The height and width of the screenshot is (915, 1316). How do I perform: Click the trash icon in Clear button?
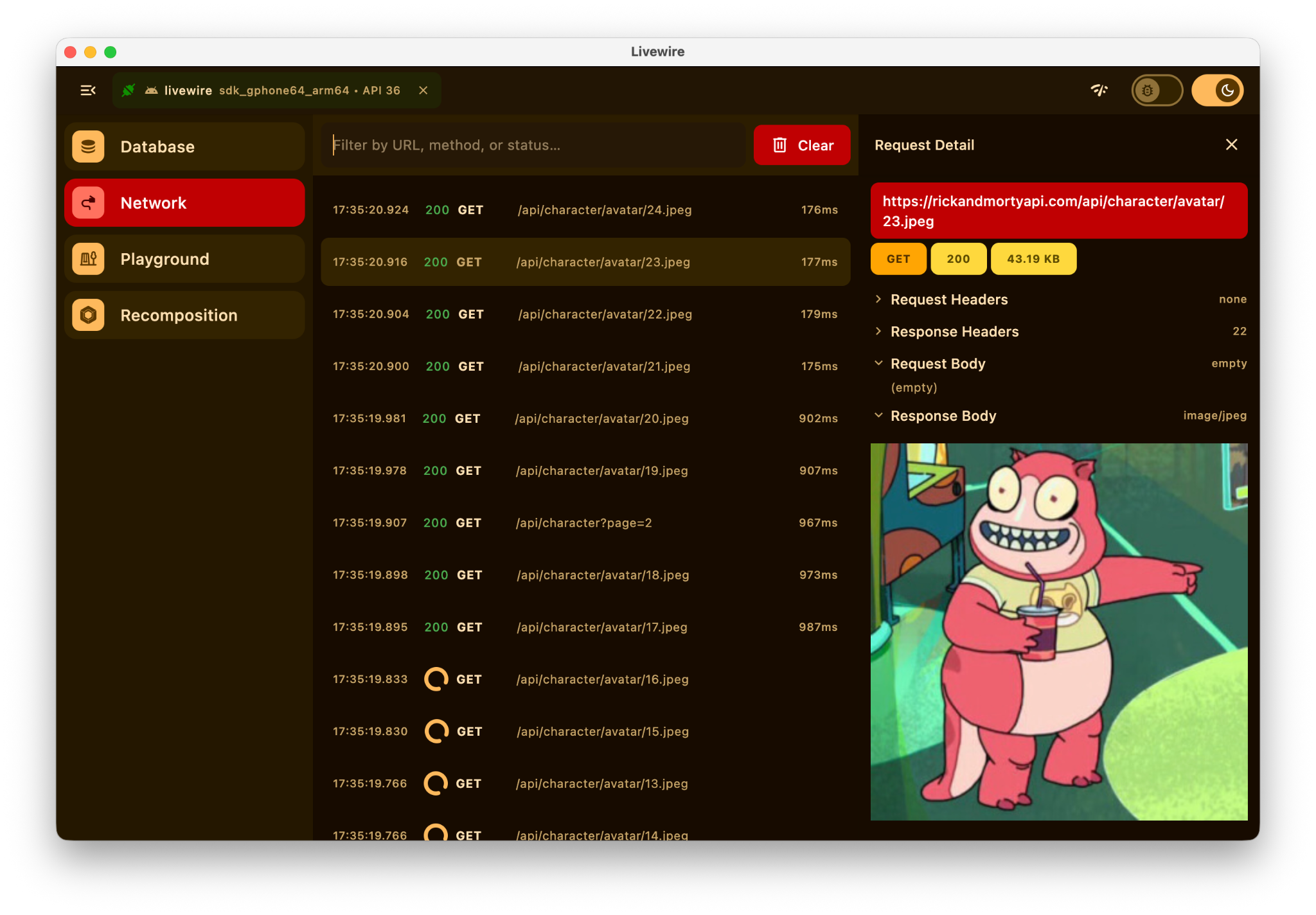(779, 145)
